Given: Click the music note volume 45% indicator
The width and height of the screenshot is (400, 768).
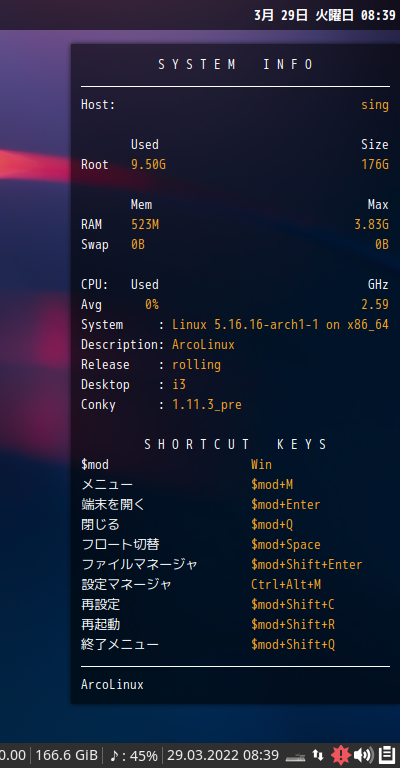Looking at the screenshot, I should click(x=134, y=755).
